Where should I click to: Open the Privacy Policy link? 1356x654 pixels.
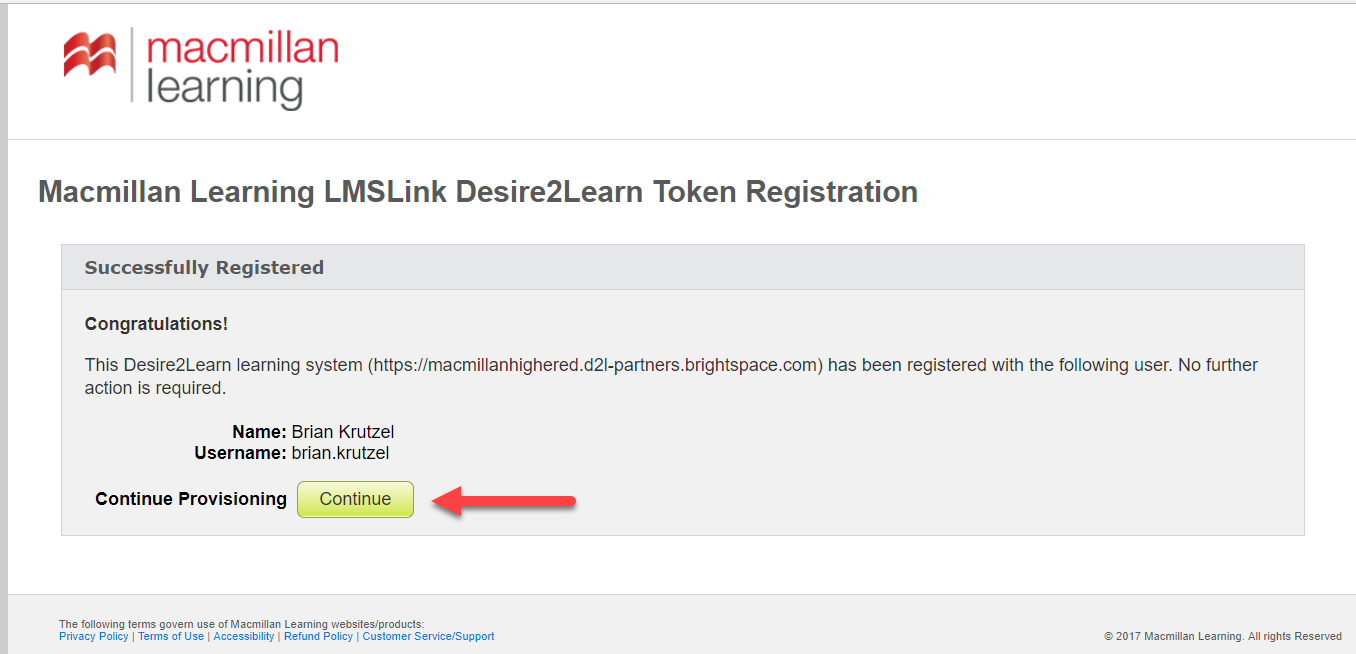pos(93,636)
